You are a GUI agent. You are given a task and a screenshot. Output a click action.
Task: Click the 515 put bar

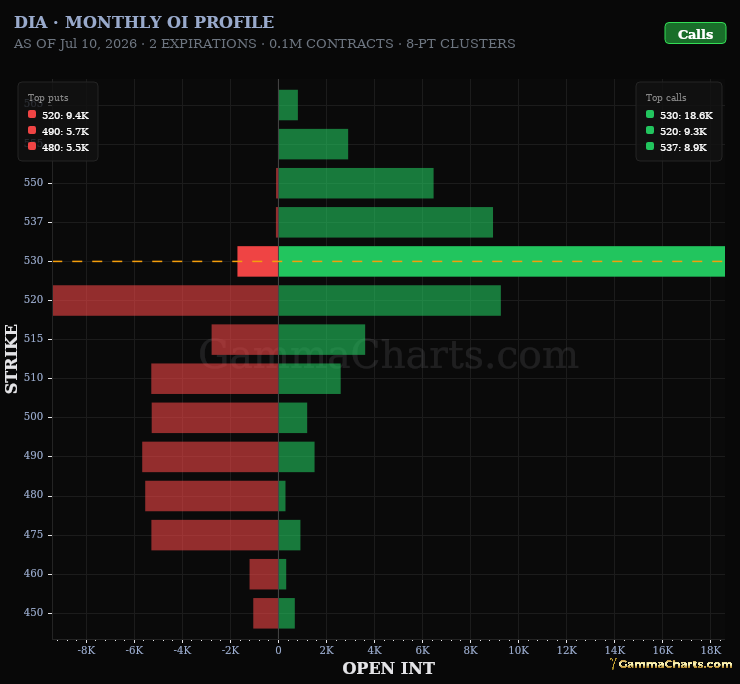pos(245,339)
